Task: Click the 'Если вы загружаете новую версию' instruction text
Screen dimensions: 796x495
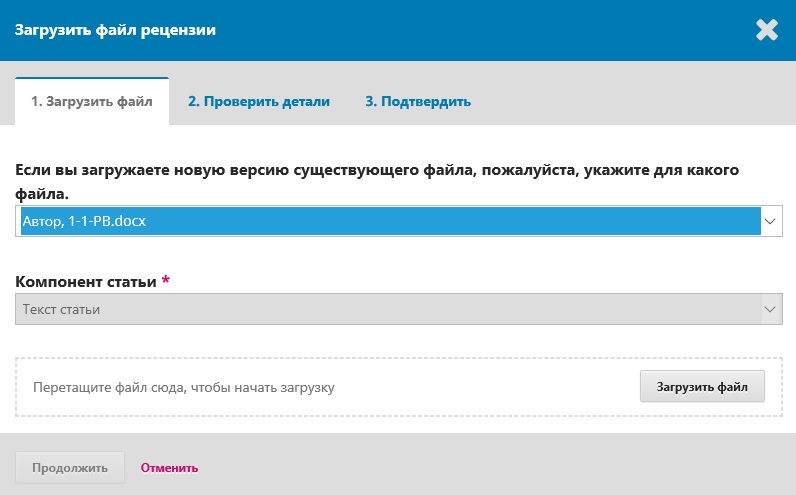Action: pyautogui.click(x=377, y=181)
